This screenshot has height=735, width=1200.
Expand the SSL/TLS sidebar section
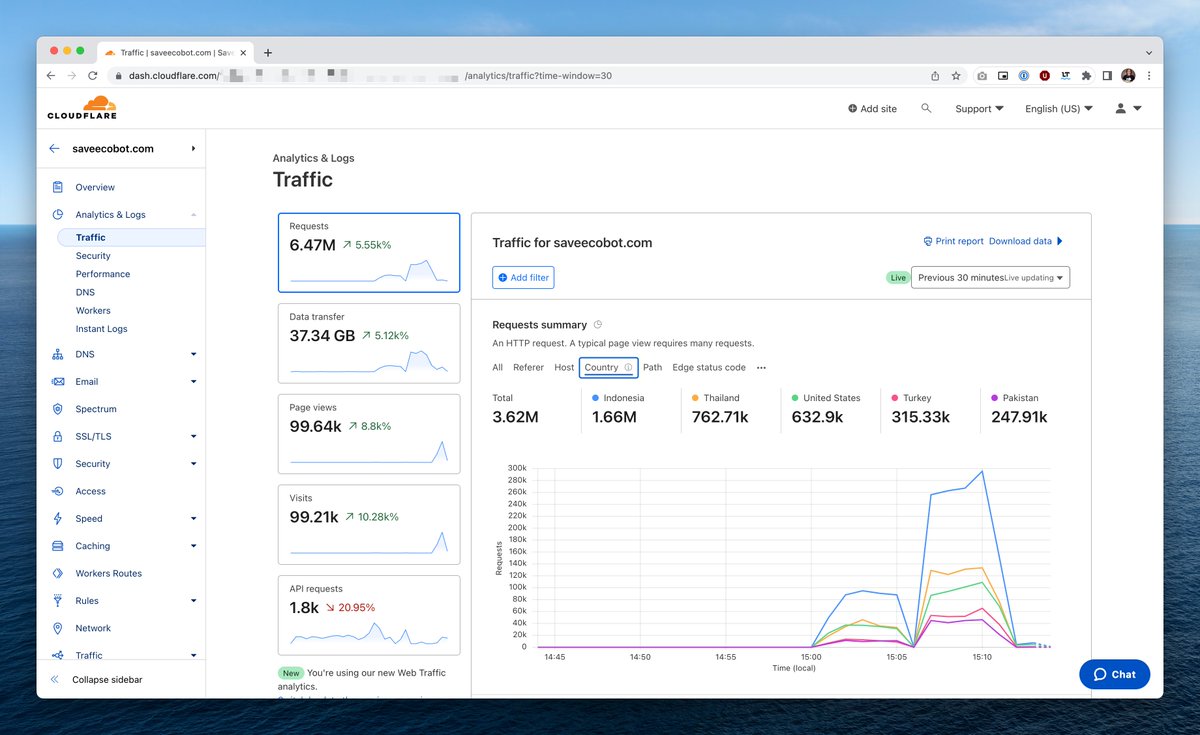click(x=193, y=436)
